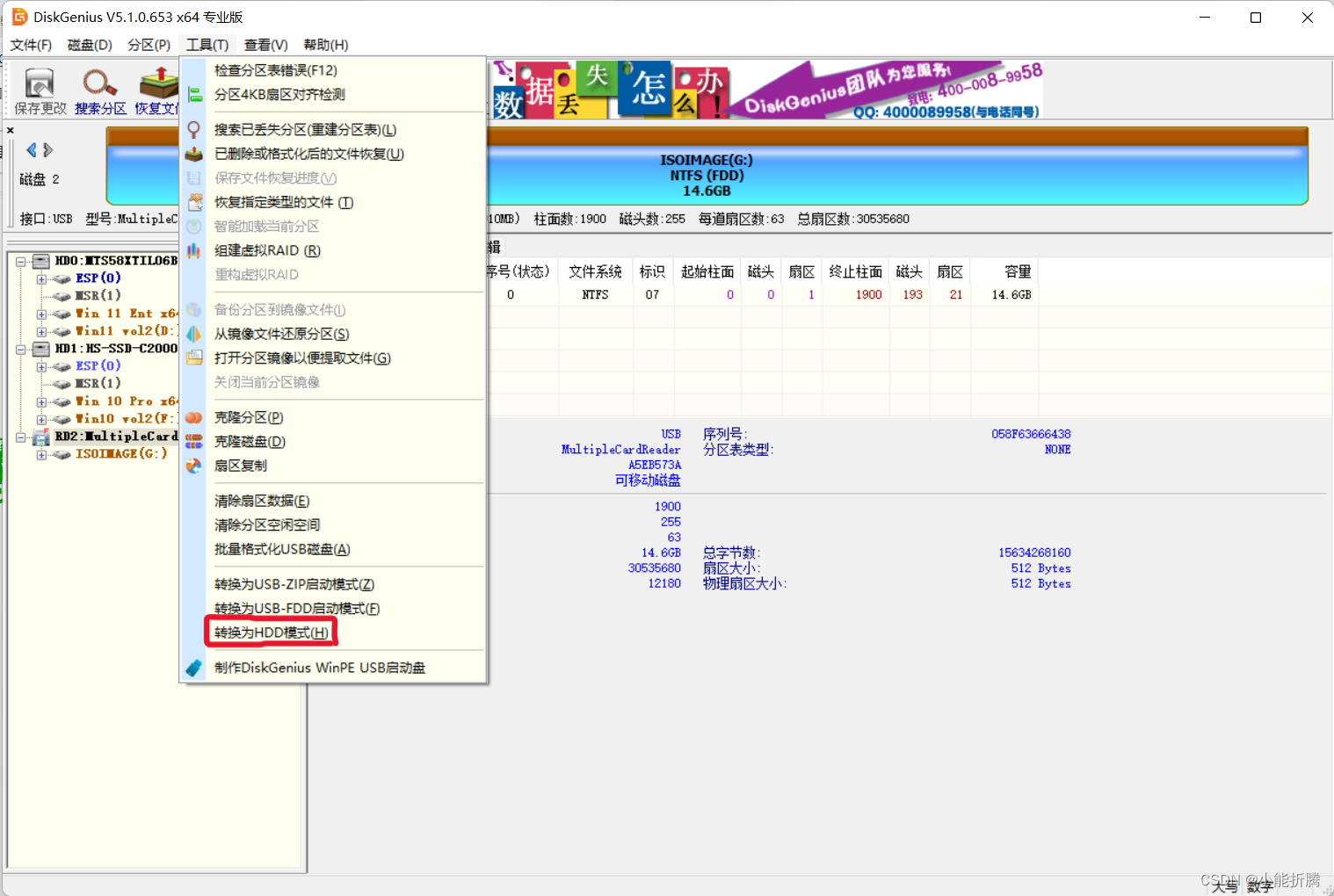
Task: Click the 文件系统 column header
Action: point(595,272)
